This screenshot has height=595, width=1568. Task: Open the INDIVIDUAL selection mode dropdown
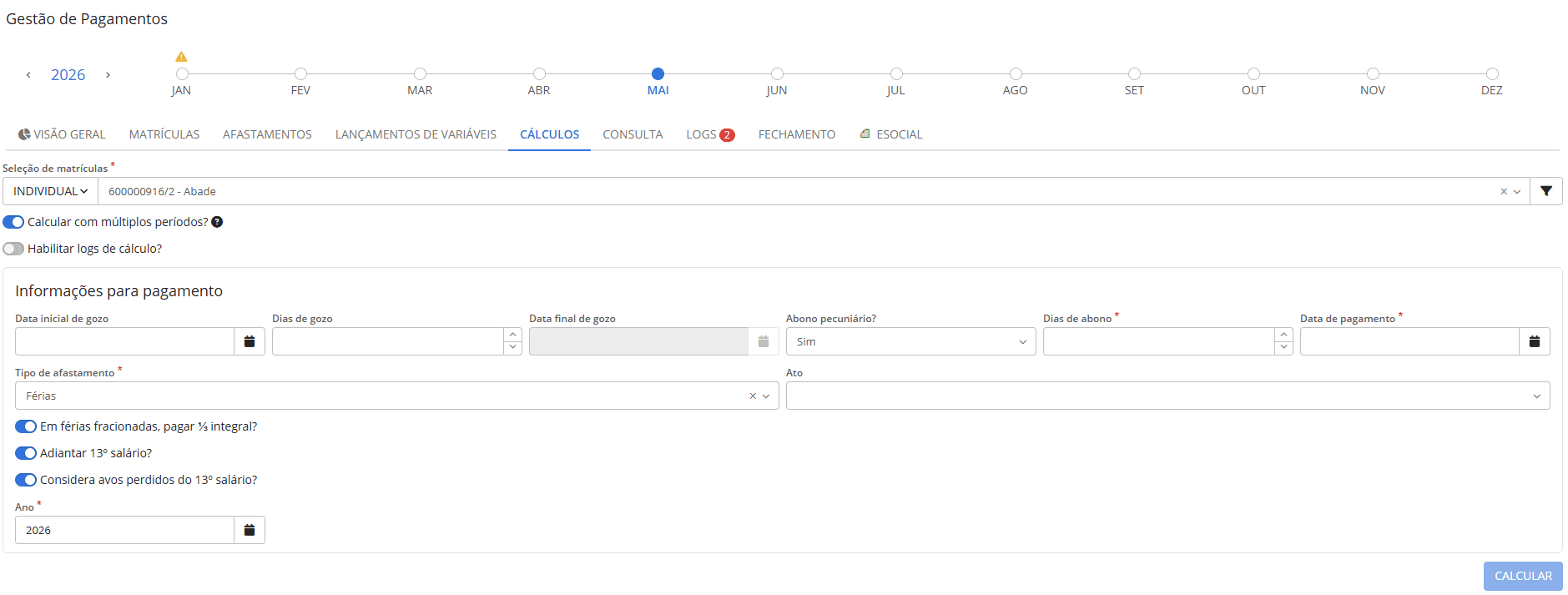point(50,191)
